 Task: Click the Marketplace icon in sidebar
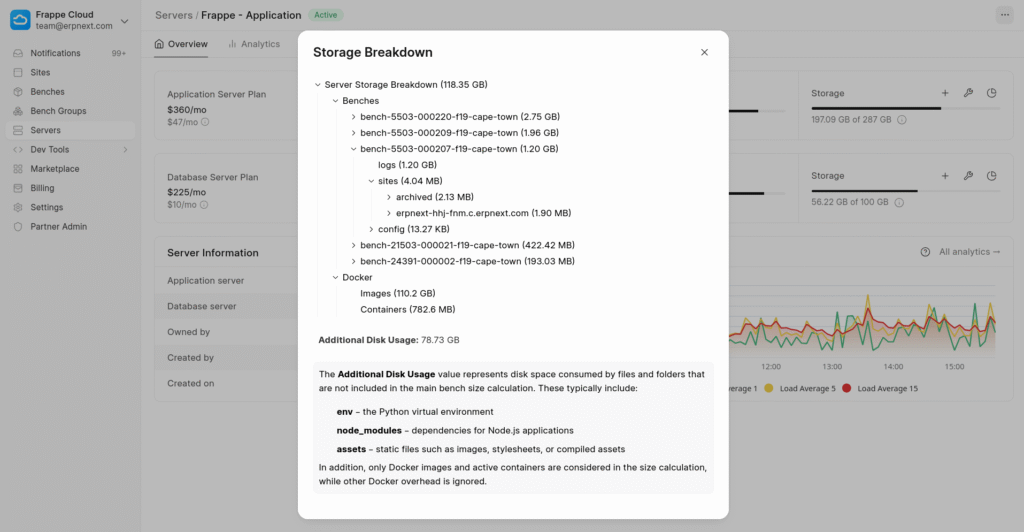pos(18,169)
